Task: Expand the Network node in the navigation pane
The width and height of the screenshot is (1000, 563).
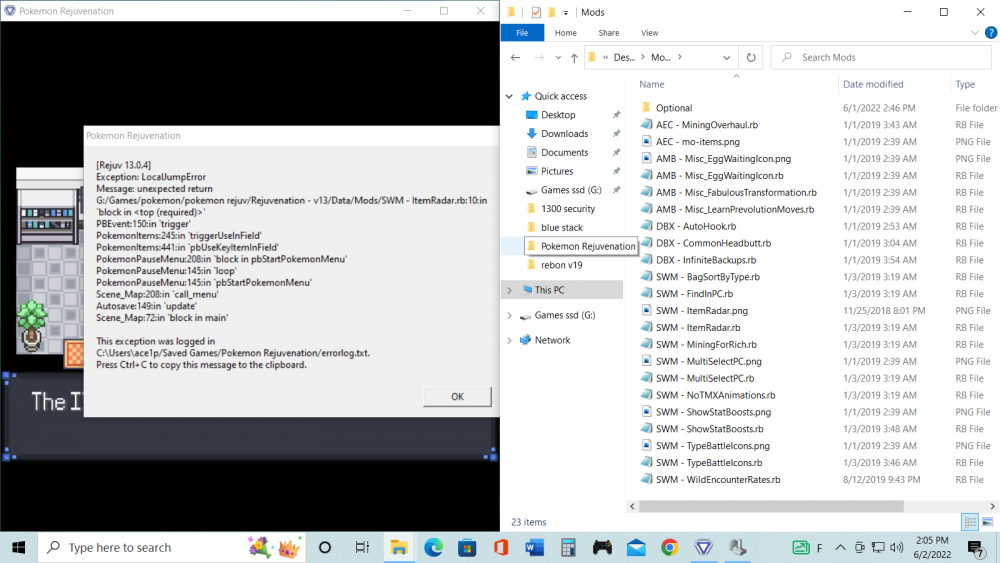Action: pyautogui.click(x=510, y=340)
